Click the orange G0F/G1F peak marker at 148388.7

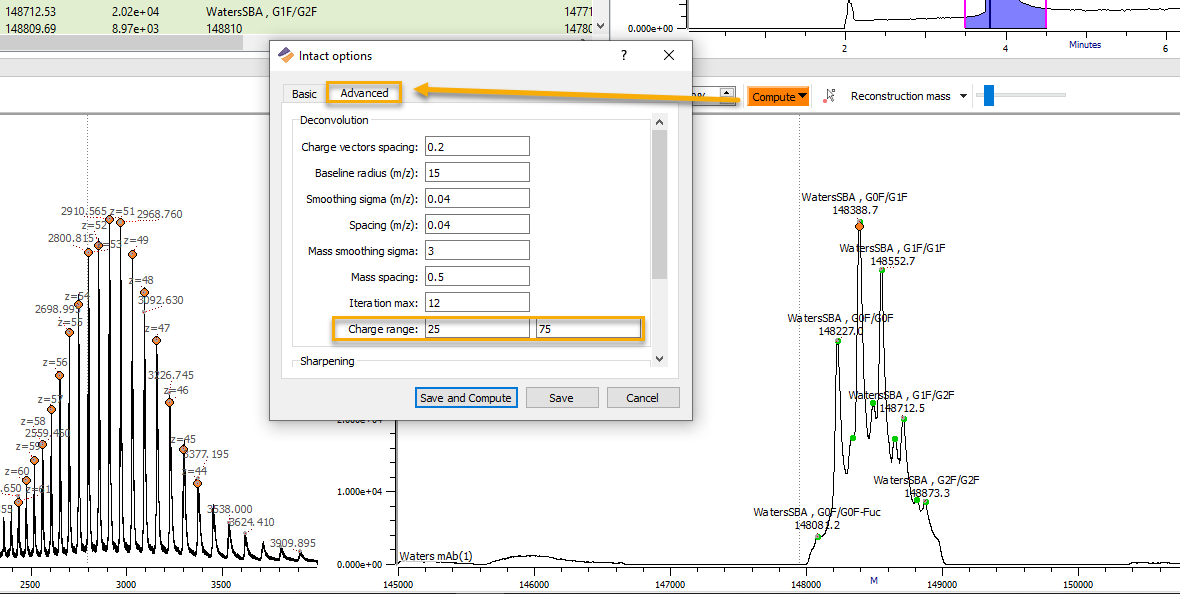click(x=859, y=226)
